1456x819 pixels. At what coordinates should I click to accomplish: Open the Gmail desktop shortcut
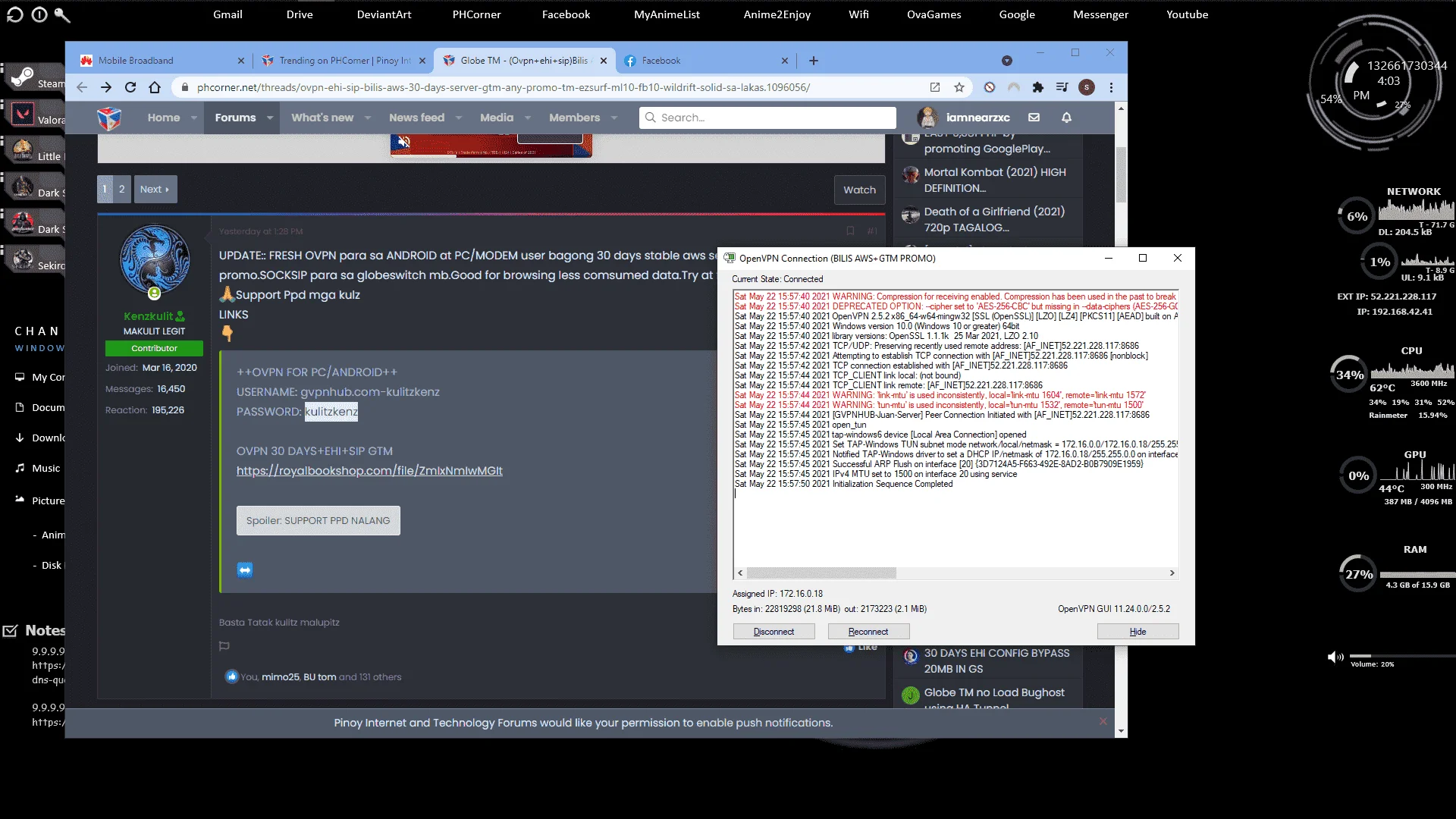tap(227, 14)
